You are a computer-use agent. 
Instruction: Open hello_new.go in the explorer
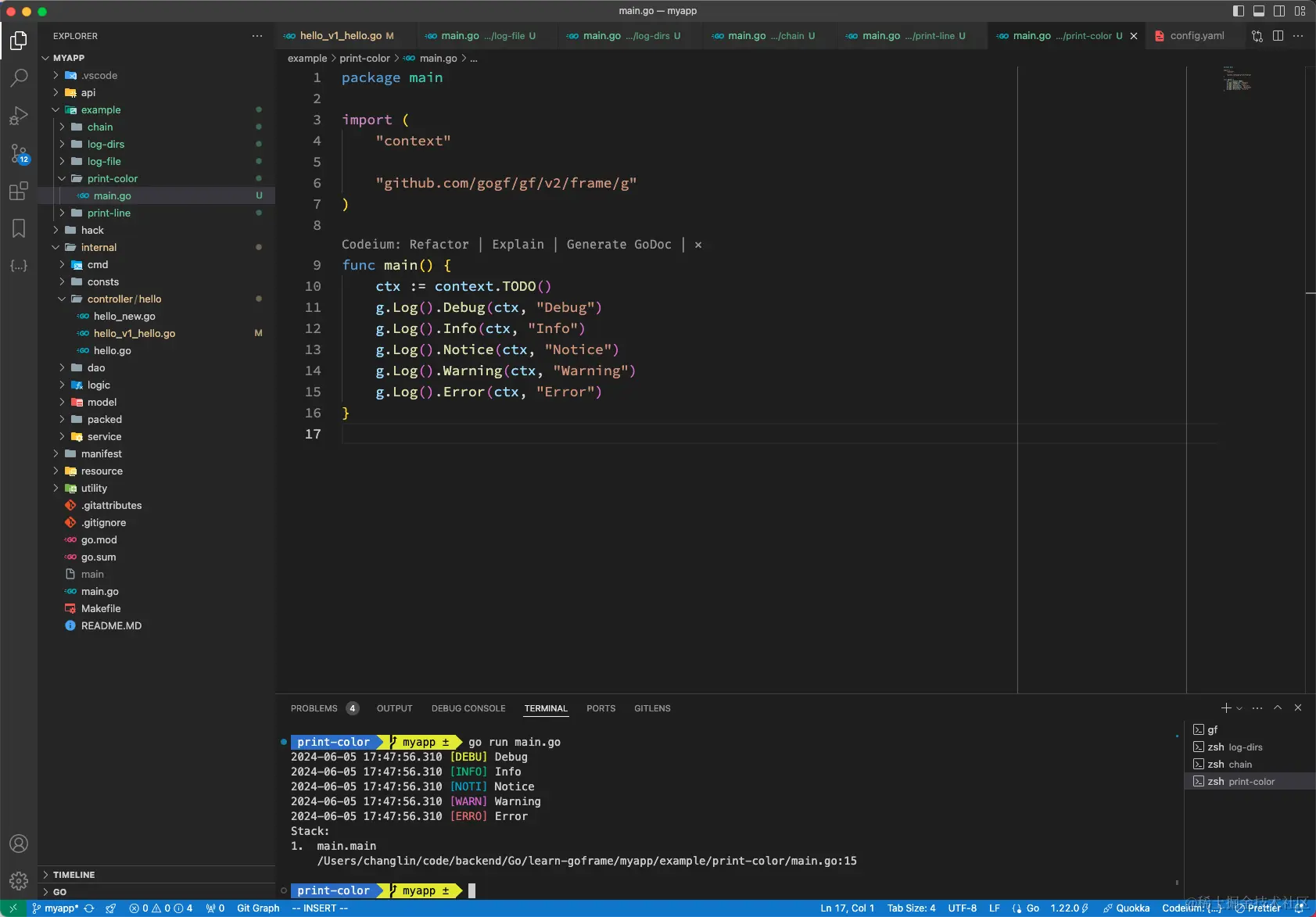point(156,316)
